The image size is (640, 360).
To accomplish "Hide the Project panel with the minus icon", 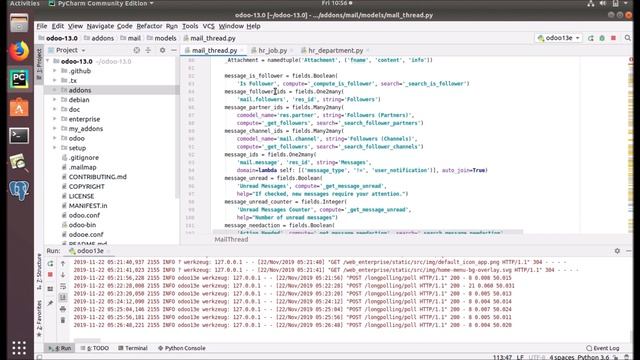I will coord(174,50).
